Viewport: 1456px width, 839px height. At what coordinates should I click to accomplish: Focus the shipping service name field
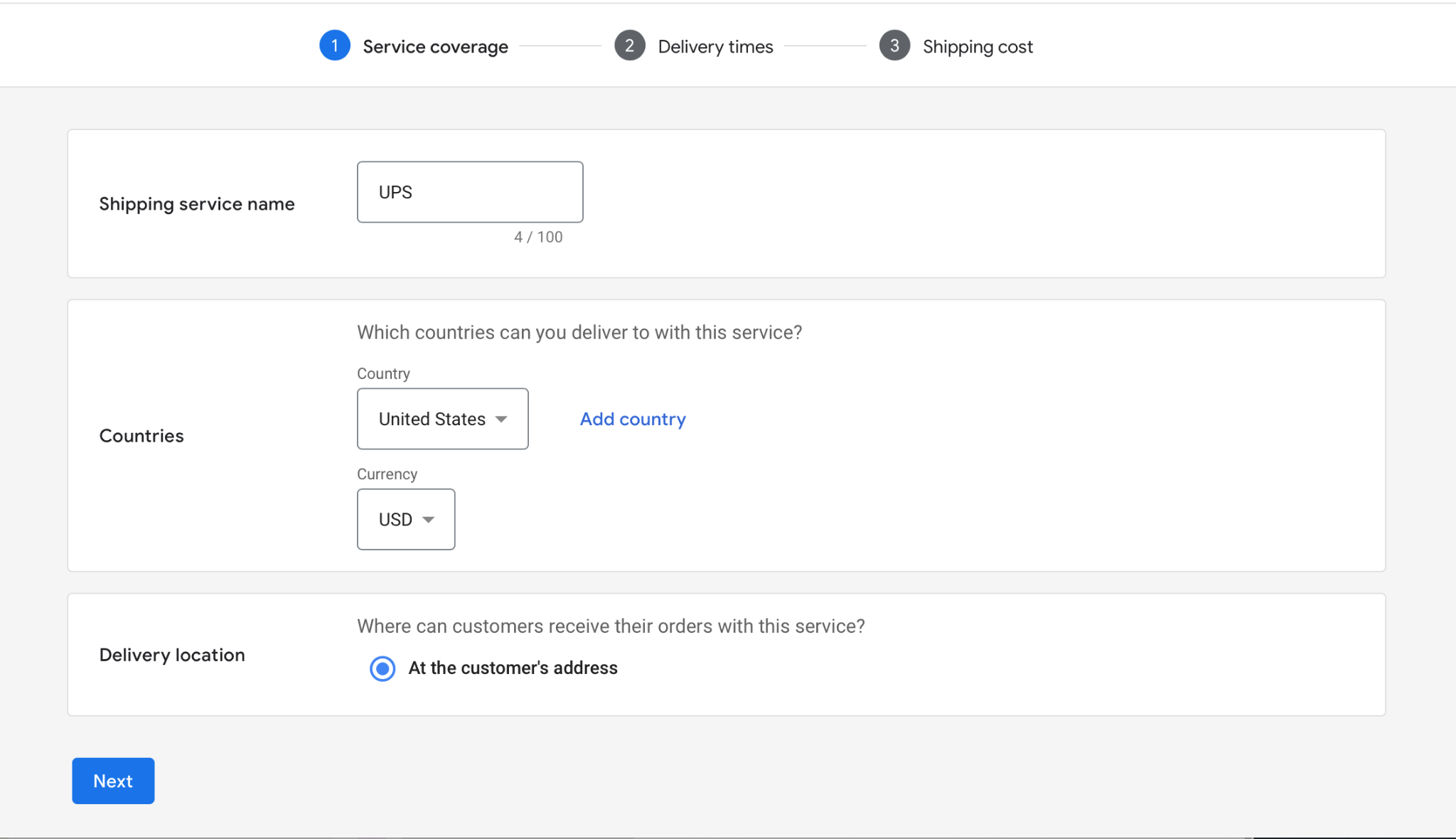(470, 192)
